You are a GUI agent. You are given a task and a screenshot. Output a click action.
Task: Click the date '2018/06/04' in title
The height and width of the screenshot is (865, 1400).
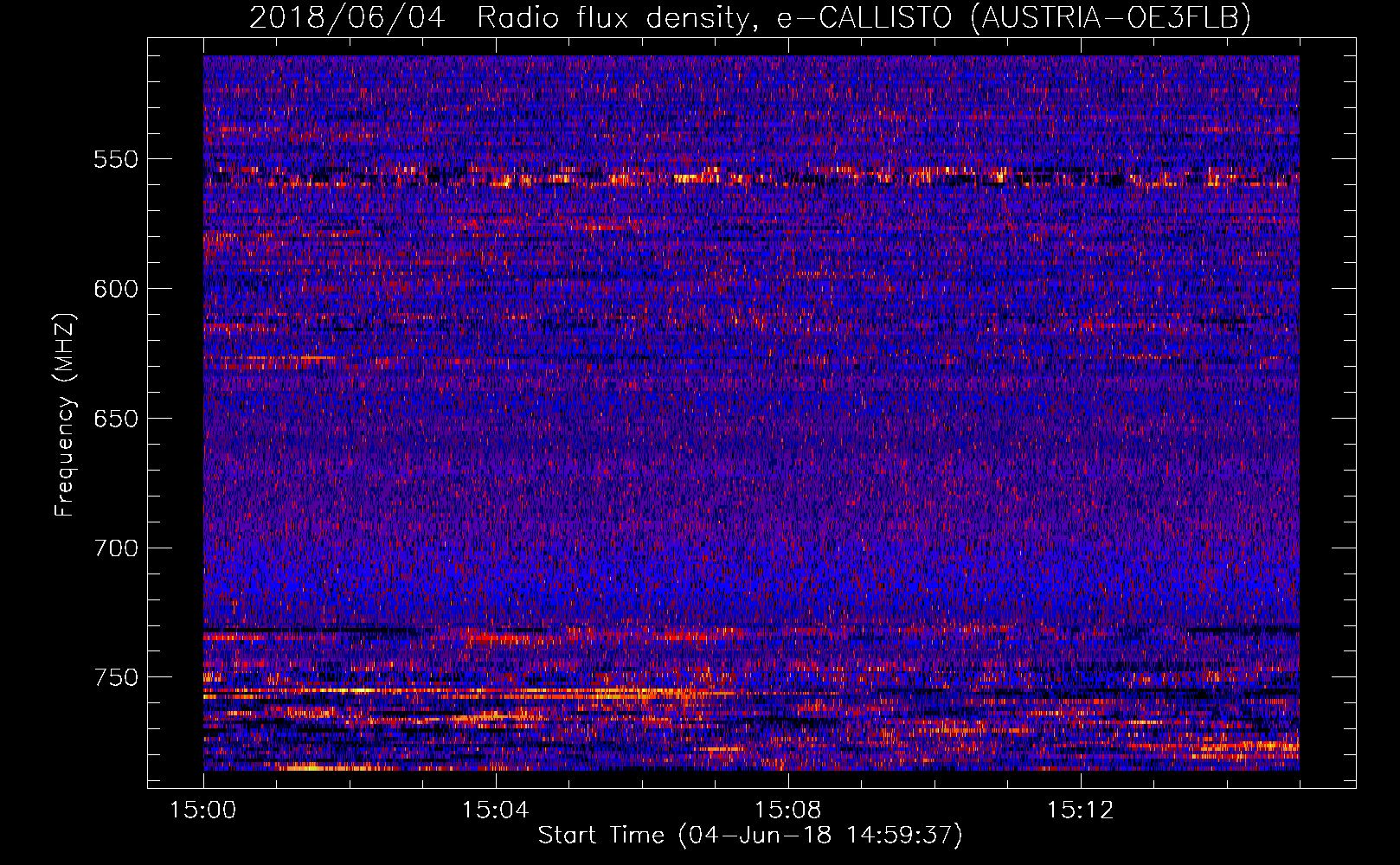347,17
